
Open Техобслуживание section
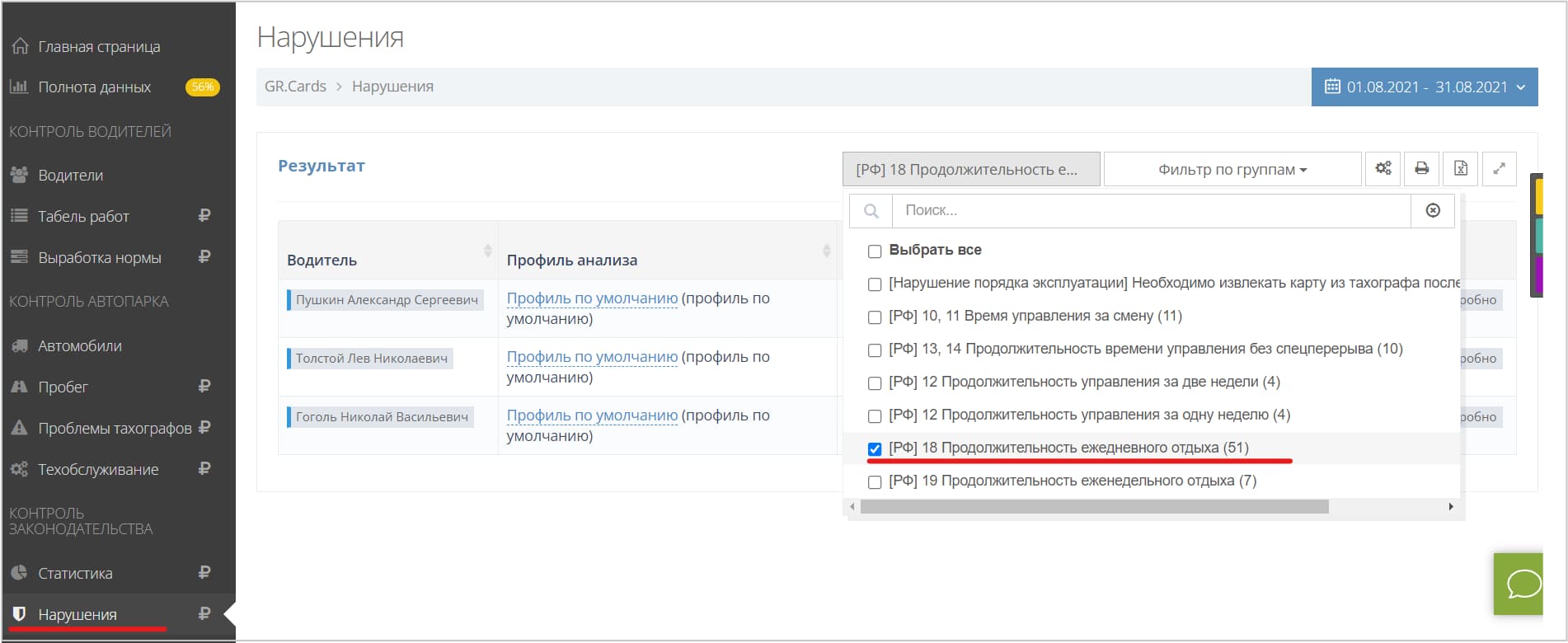point(98,469)
